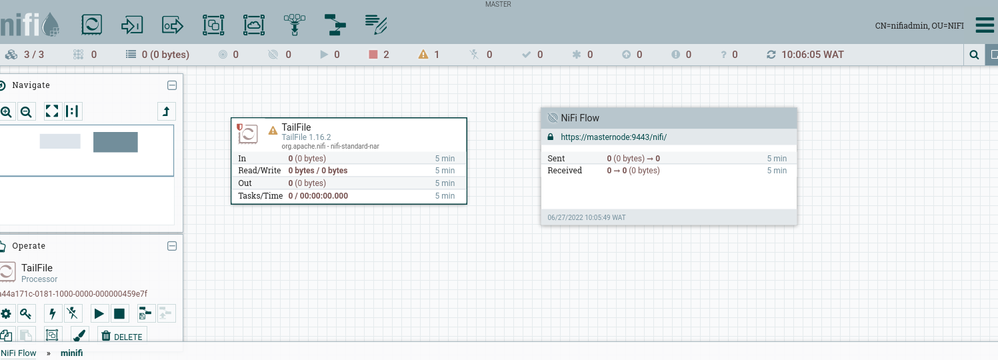Open TailFile configuration gear in Operate

pyautogui.click(x=6, y=314)
